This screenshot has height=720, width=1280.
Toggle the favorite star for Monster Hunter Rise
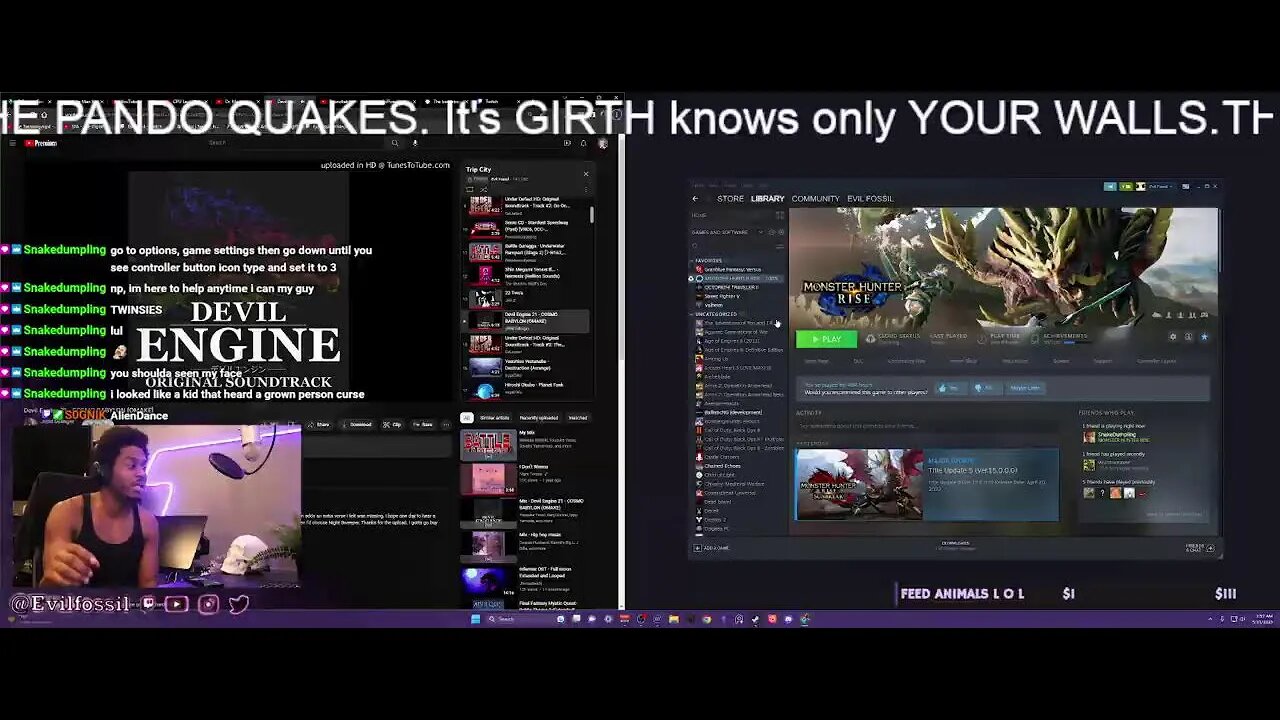coord(1204,337)
